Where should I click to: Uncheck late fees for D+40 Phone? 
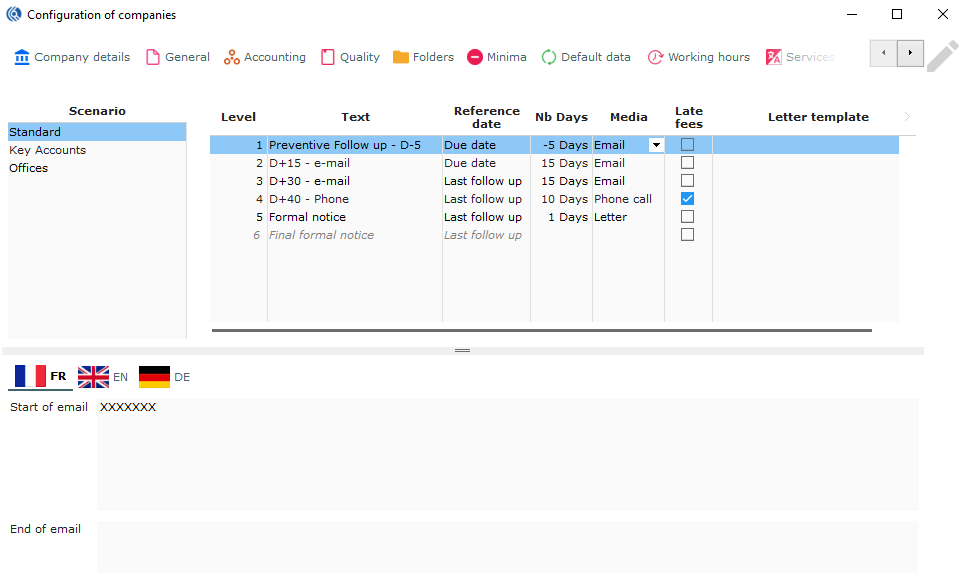click(x=687, y=199)
